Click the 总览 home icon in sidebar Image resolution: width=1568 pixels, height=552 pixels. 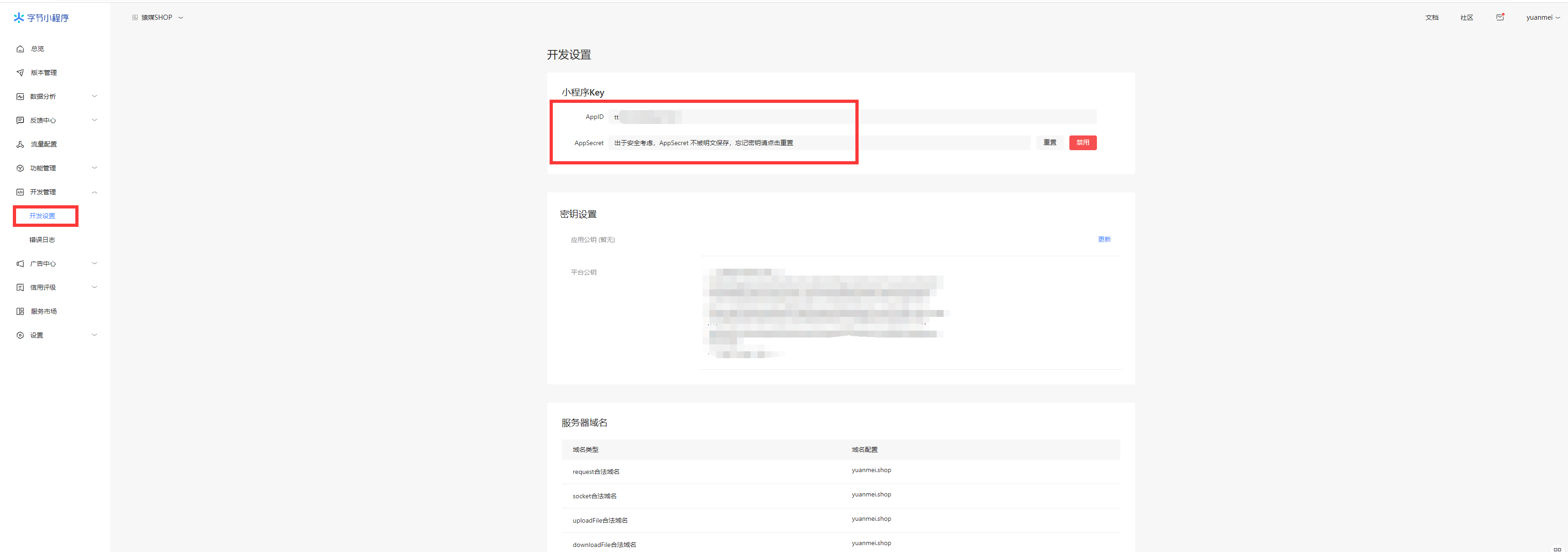coord(20,49)
